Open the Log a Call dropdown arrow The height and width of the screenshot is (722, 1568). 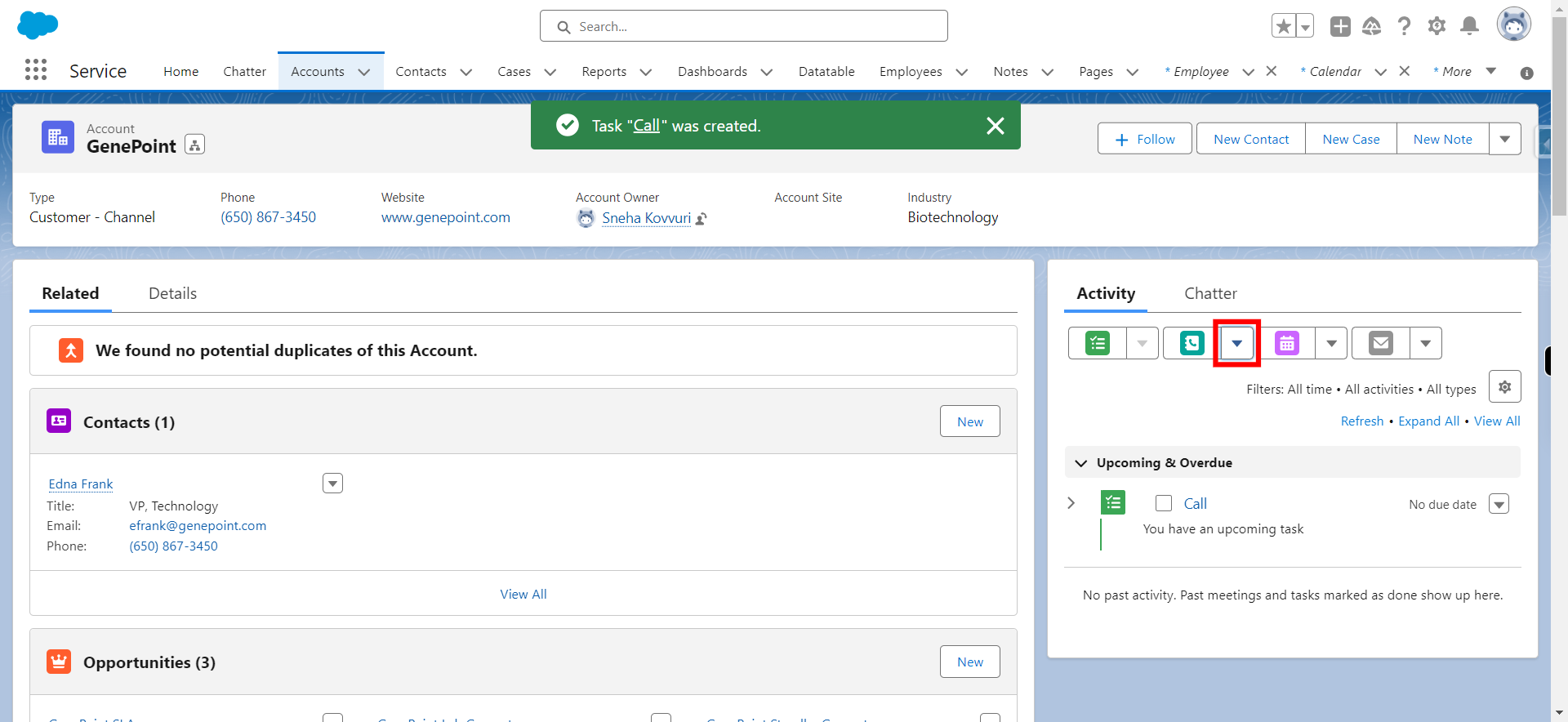click(x=1236, y=343)
